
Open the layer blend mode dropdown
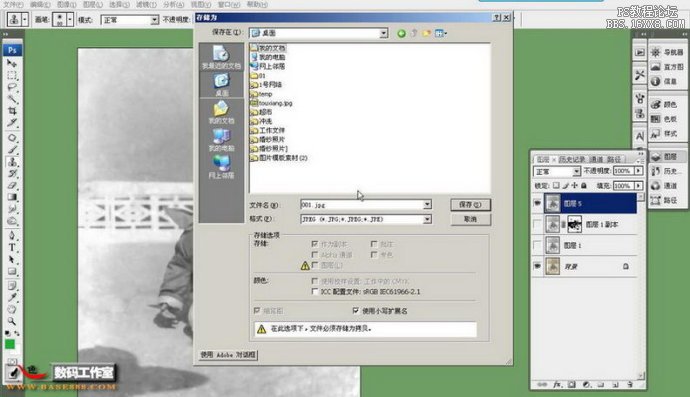coord(557,171)
